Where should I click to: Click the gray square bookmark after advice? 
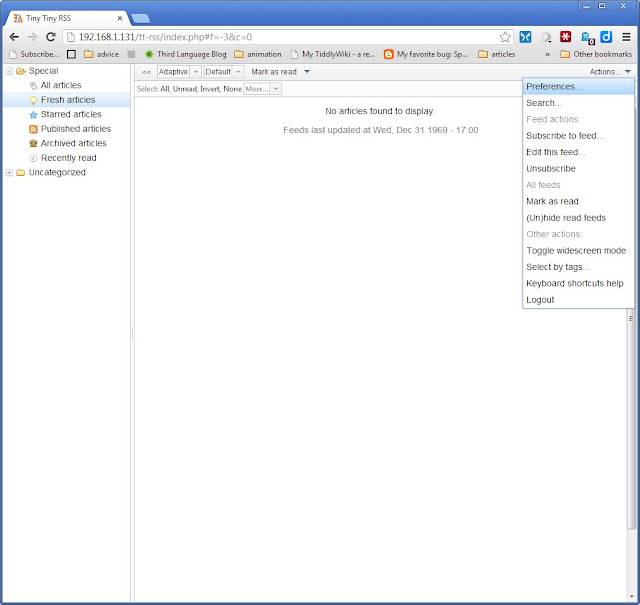click(131, 54)
